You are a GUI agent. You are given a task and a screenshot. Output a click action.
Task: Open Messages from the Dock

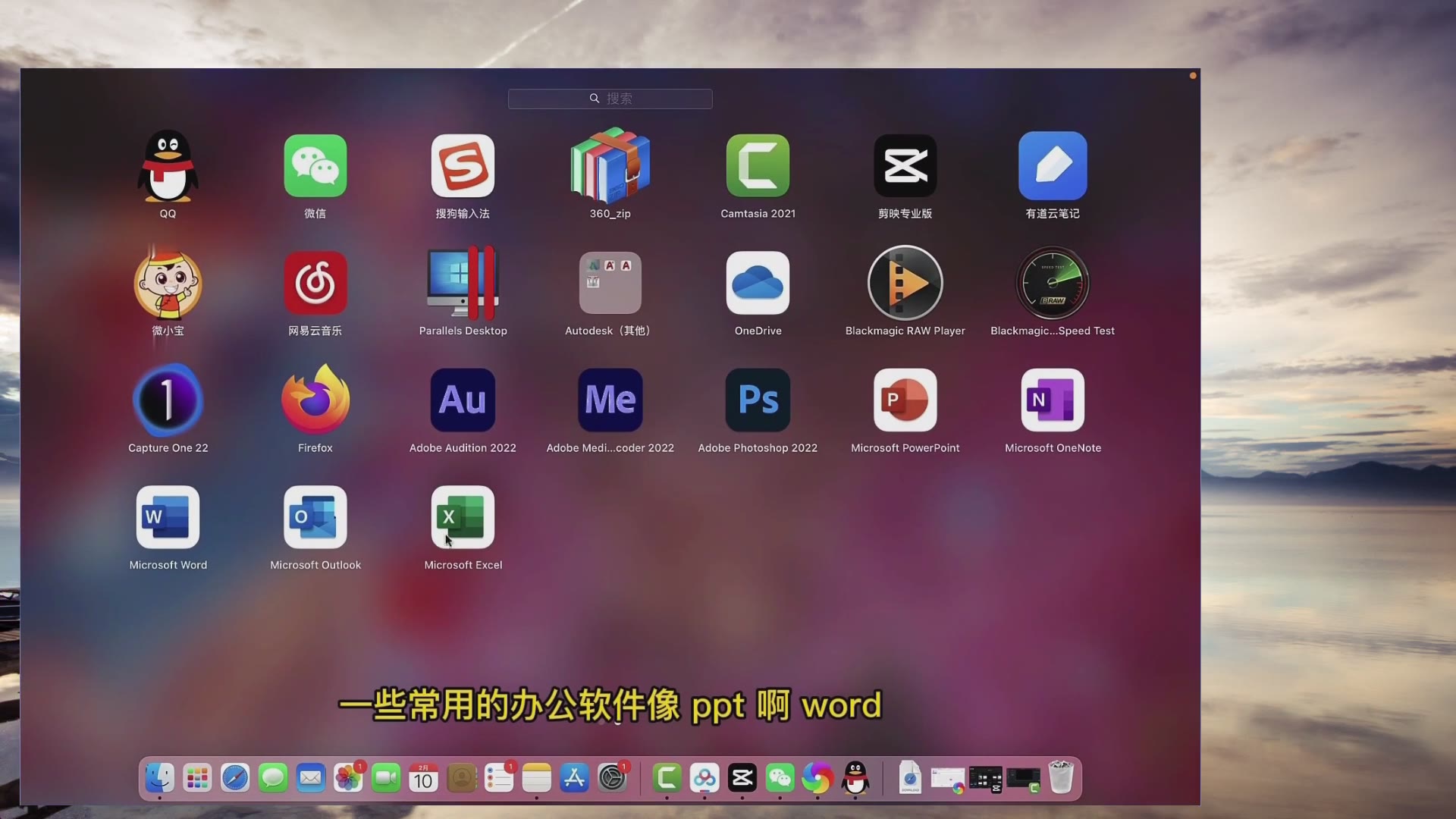pos(273,778)
